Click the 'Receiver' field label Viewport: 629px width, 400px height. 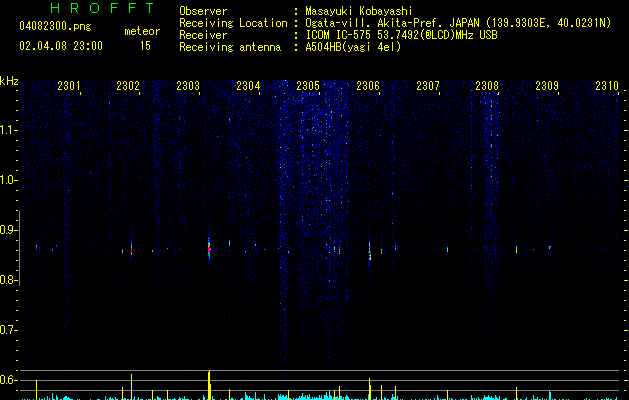click(x=203, y=35)
